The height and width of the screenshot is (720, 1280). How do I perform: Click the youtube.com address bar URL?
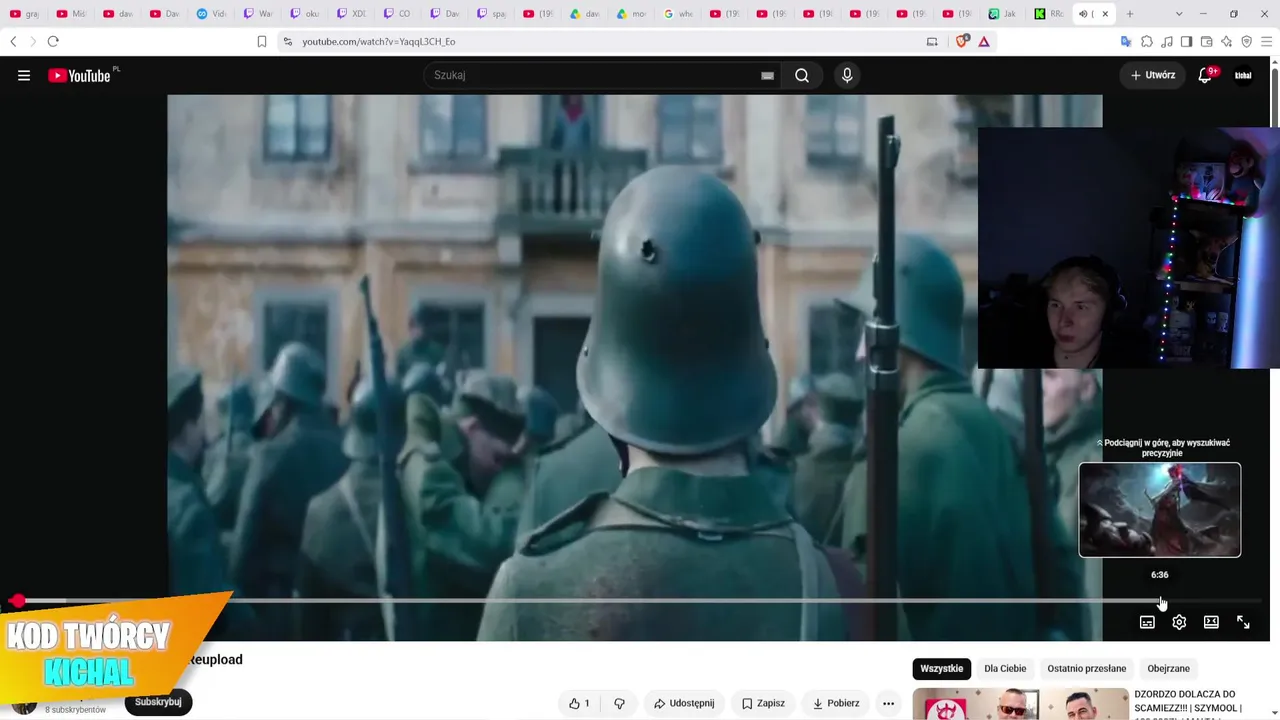pos(379,41)
